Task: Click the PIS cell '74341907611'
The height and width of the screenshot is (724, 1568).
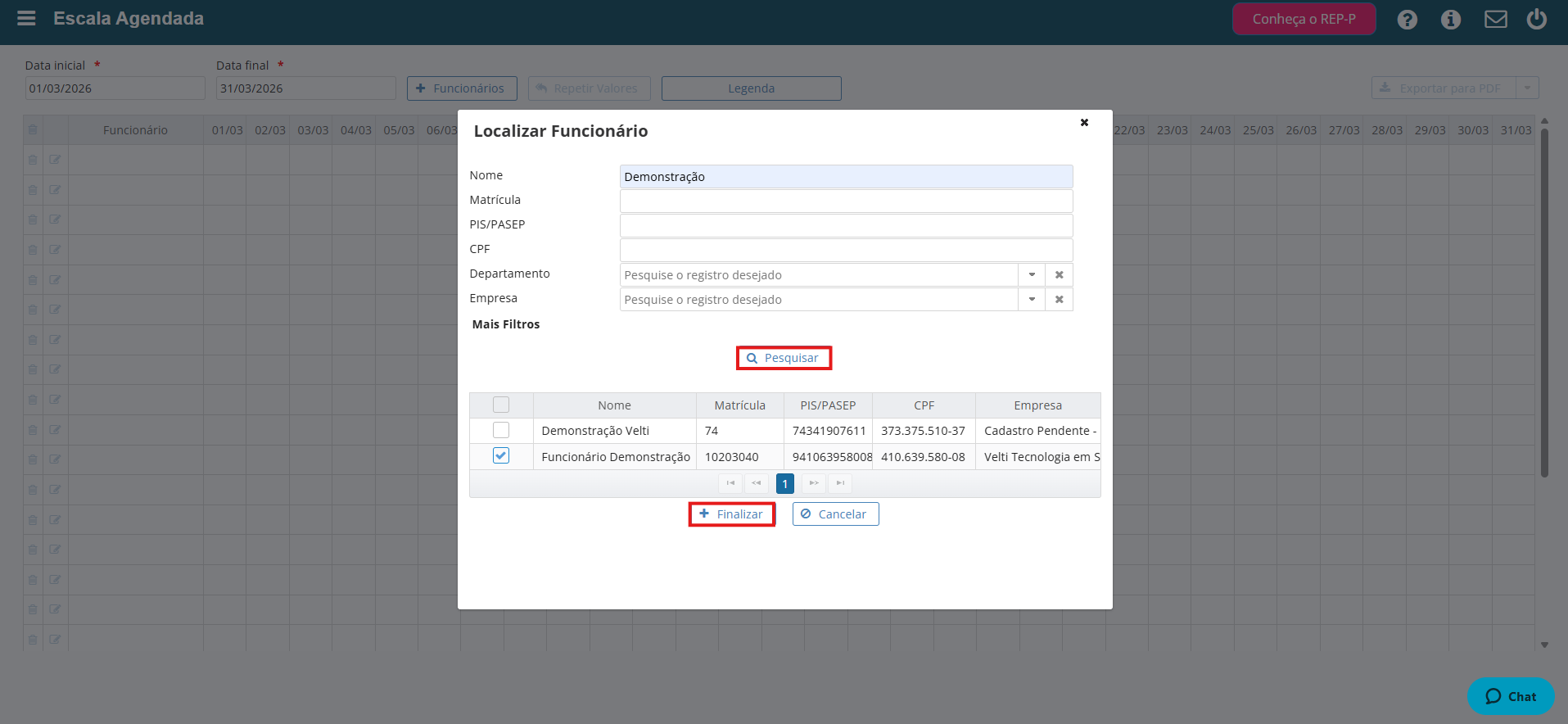Action: coord(829,431)
